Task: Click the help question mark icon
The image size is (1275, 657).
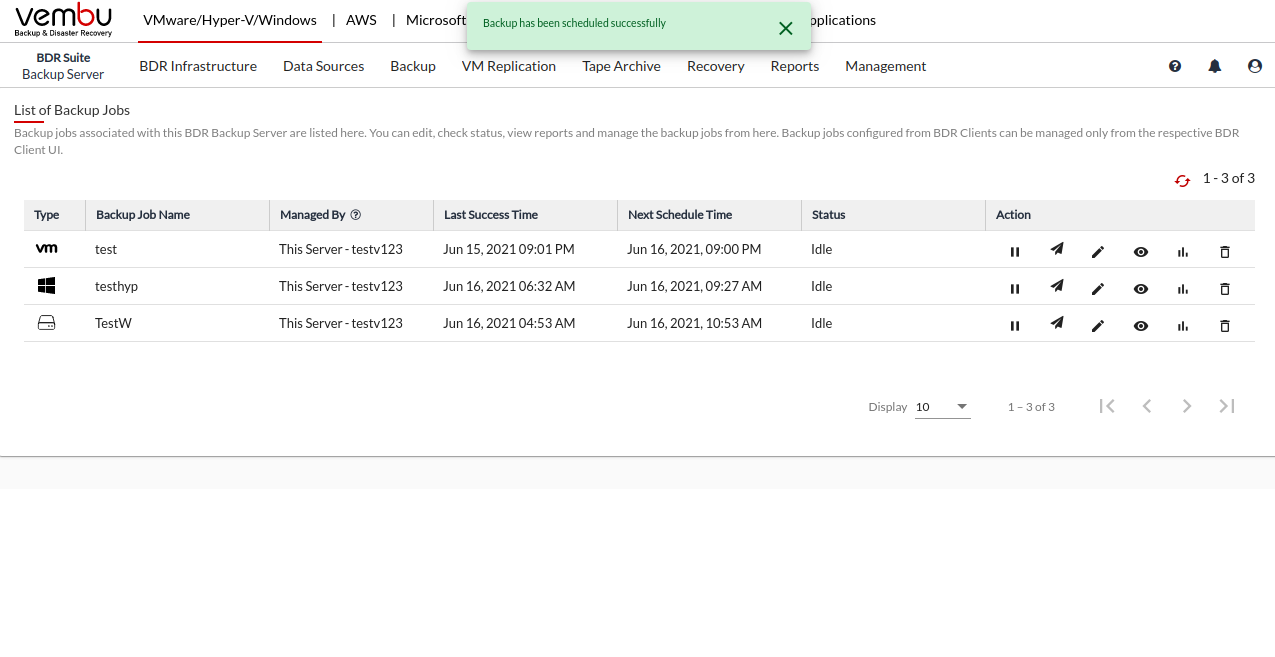Action: (x=1175, y=66)
